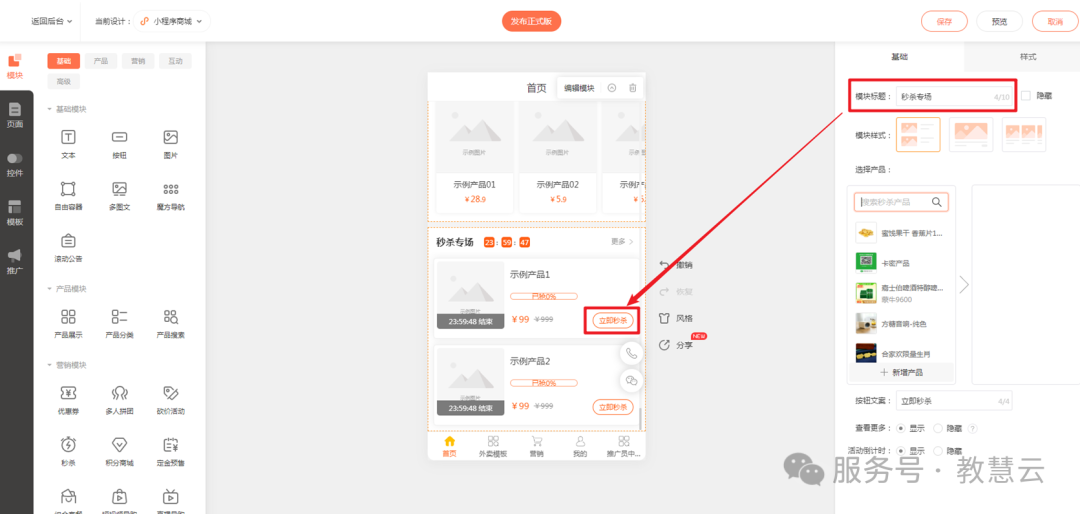Click the 保存 save button
1080x514 pixels.
click(x=944, y=21)
